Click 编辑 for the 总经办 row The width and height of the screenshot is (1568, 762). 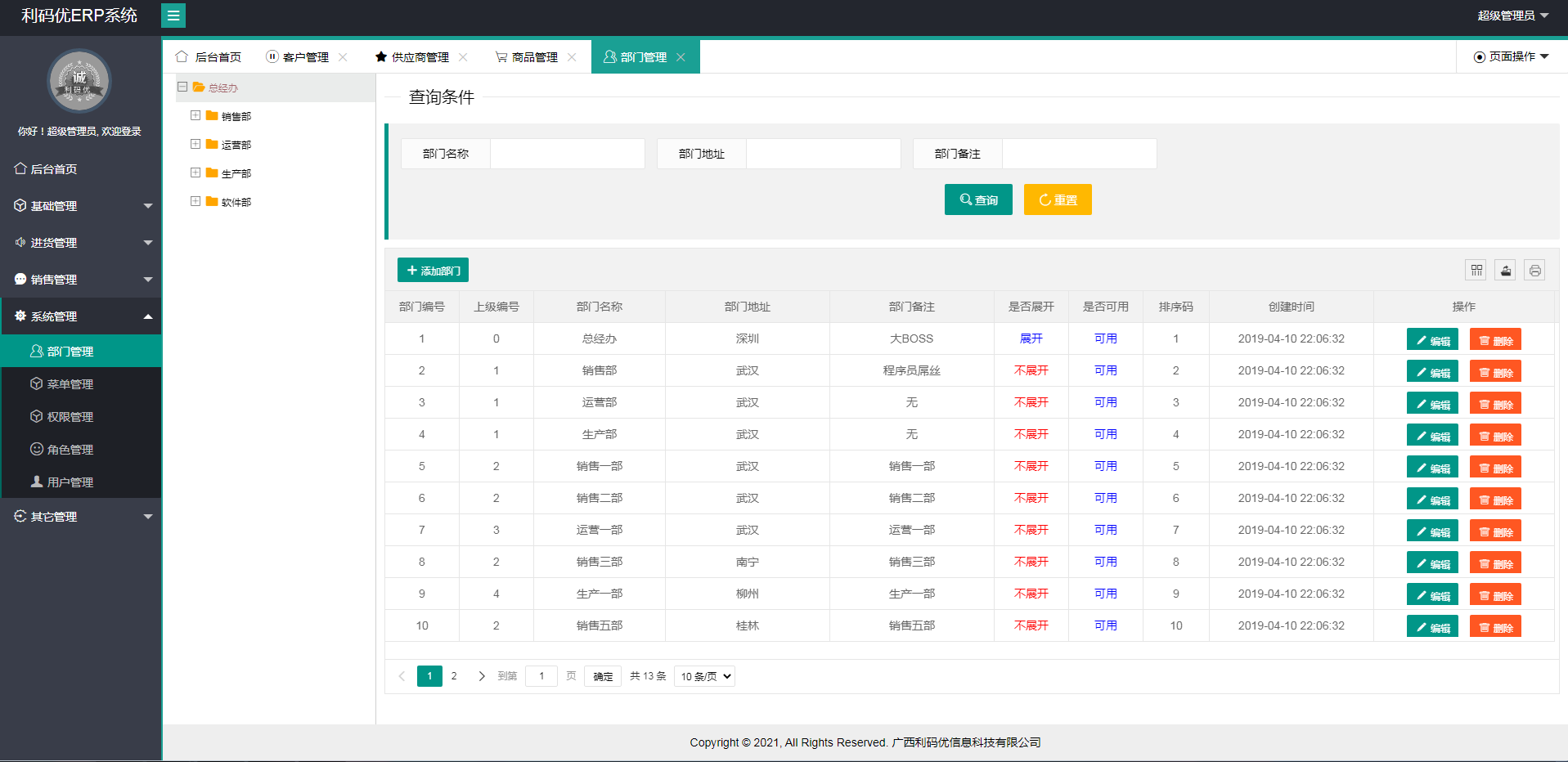pyautogui.click(x=1432, y=339)
